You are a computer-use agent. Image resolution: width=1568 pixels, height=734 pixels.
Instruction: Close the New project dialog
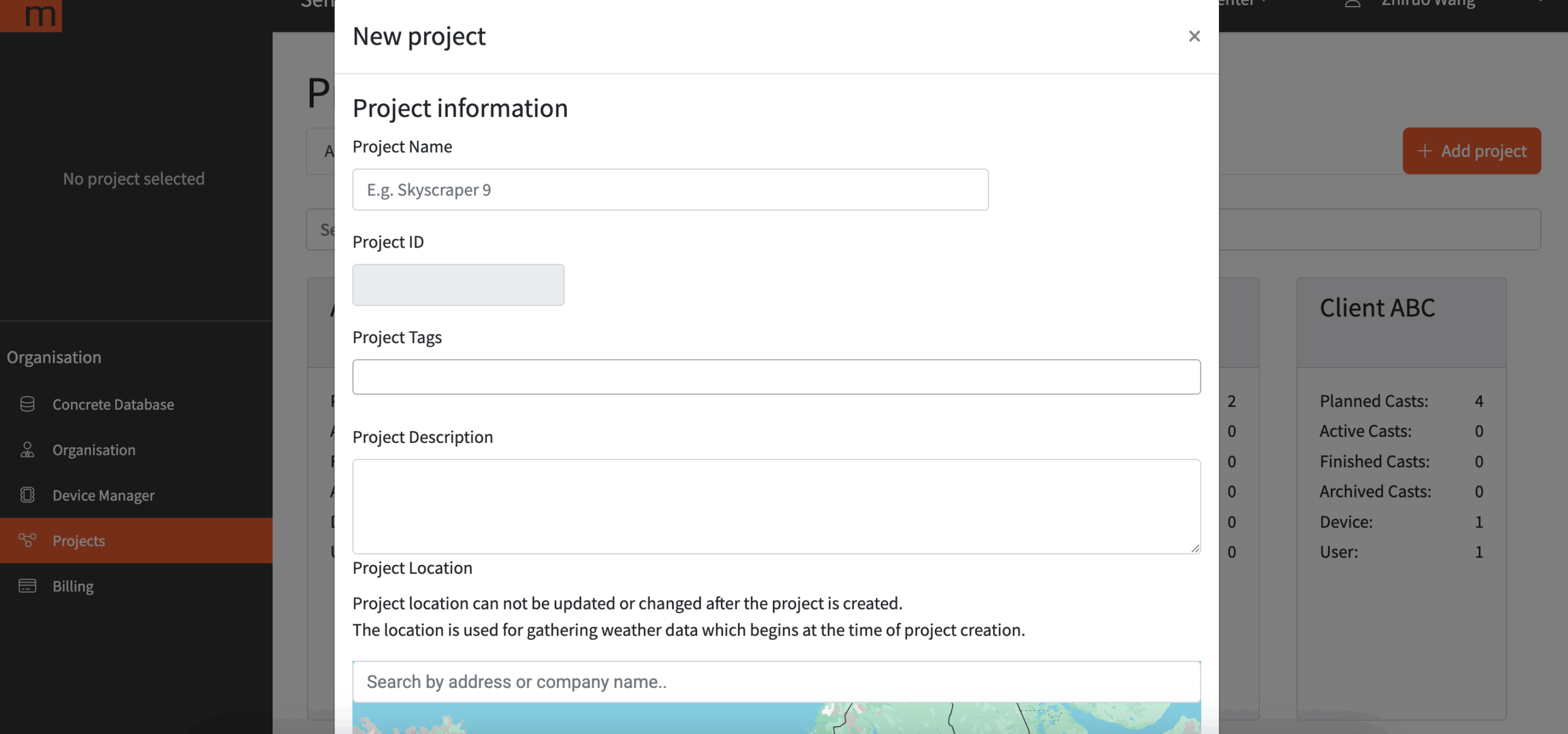(x=1194, y=36)
